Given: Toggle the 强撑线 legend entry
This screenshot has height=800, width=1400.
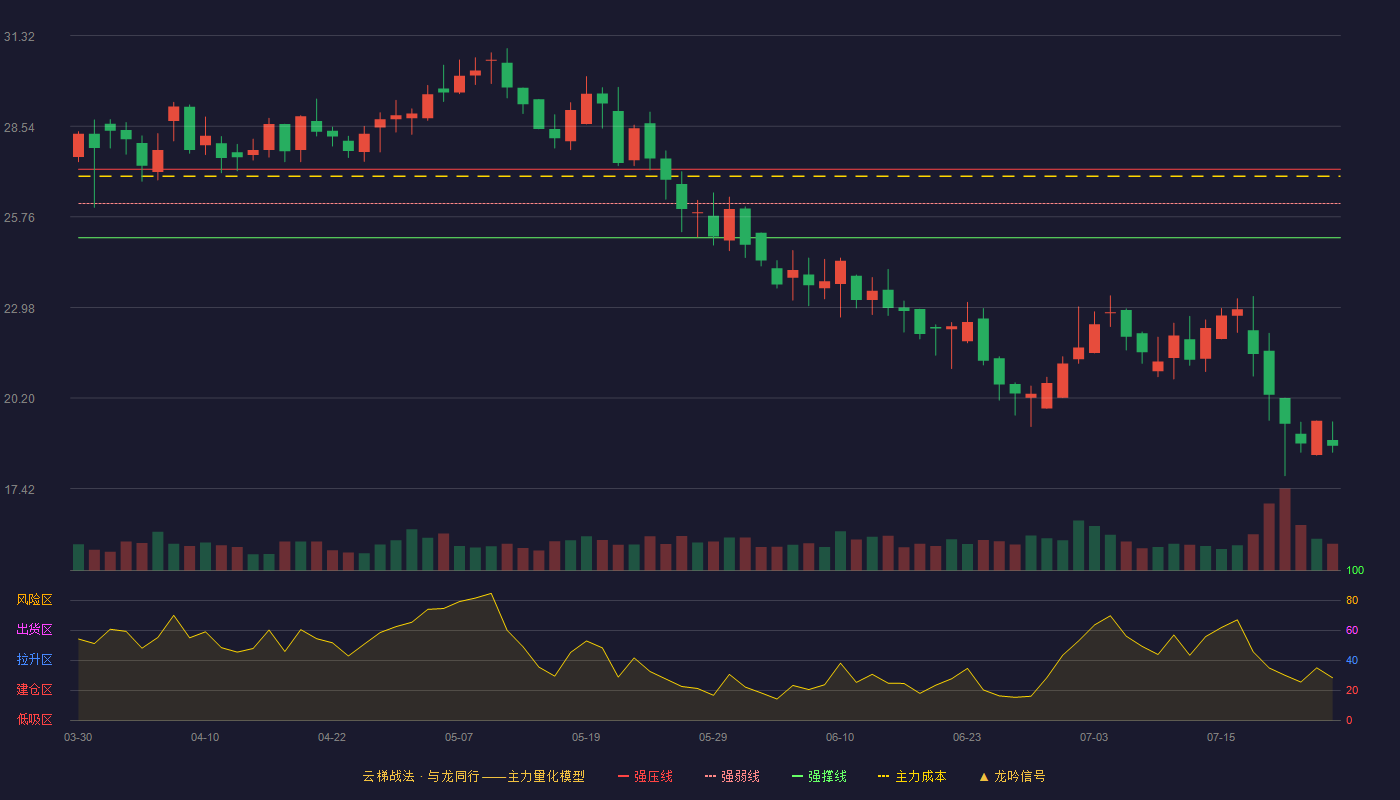Looking at the screenshot, I should pyautogui.click(x=819, y=776).
